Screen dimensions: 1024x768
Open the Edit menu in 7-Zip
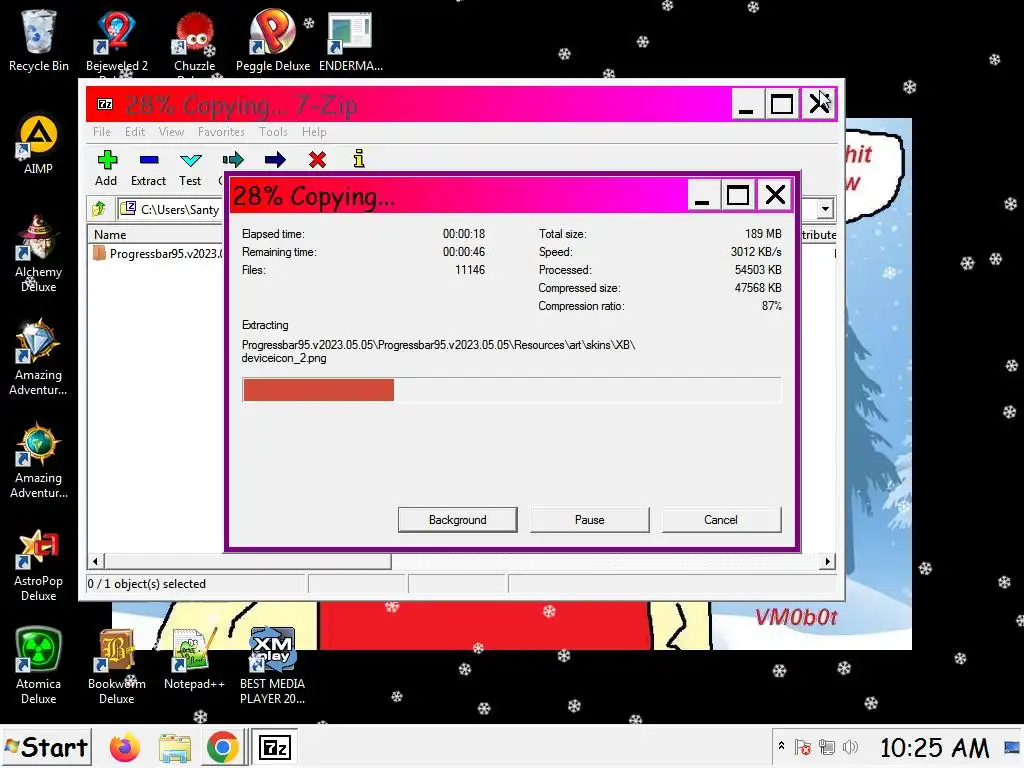pos(135,132)
